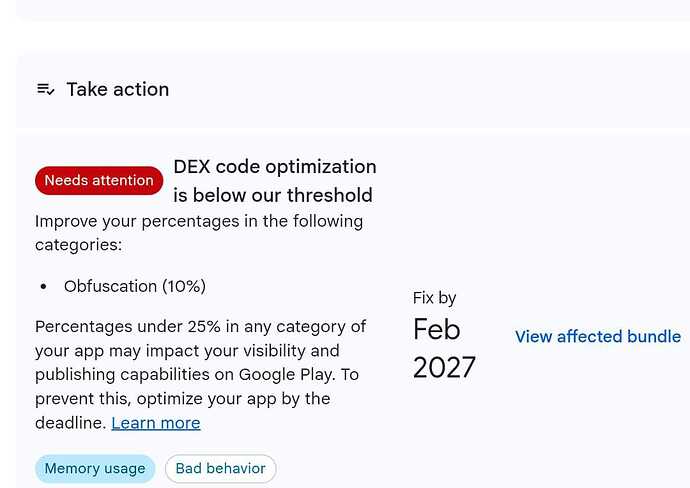The width and height of the screenshot is (690, 488).
Task: Toggle the Bad behavior filter chip
Action: [220, 469]
